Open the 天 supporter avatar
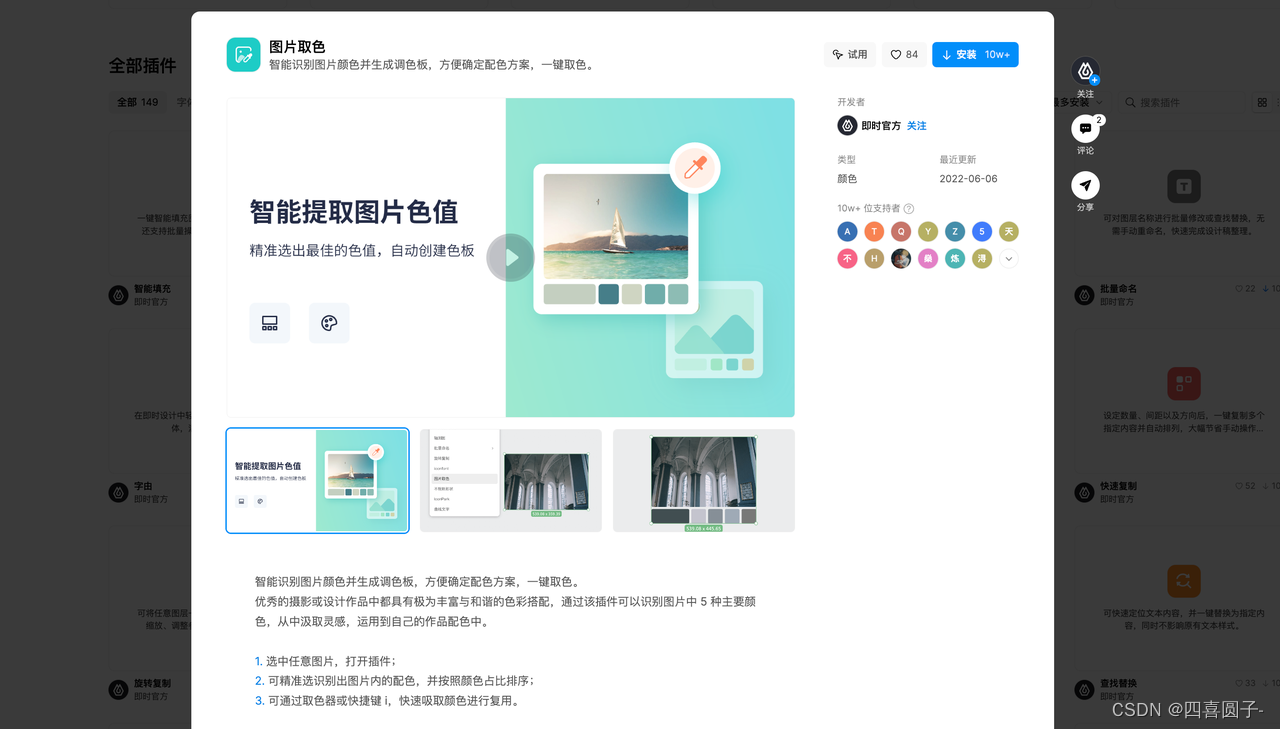 pyautogui.click(x=1009, y=231)
